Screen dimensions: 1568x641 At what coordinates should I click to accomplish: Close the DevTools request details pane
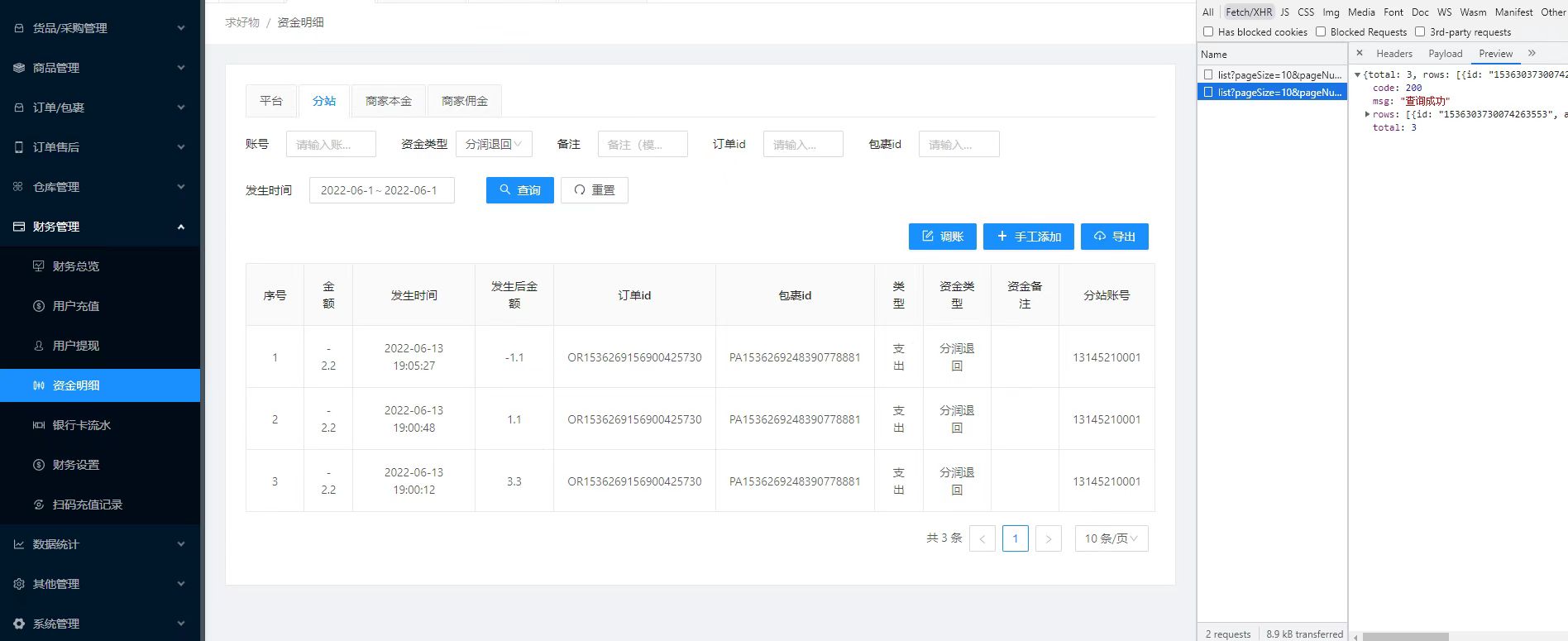click(x=1360, y=53)
